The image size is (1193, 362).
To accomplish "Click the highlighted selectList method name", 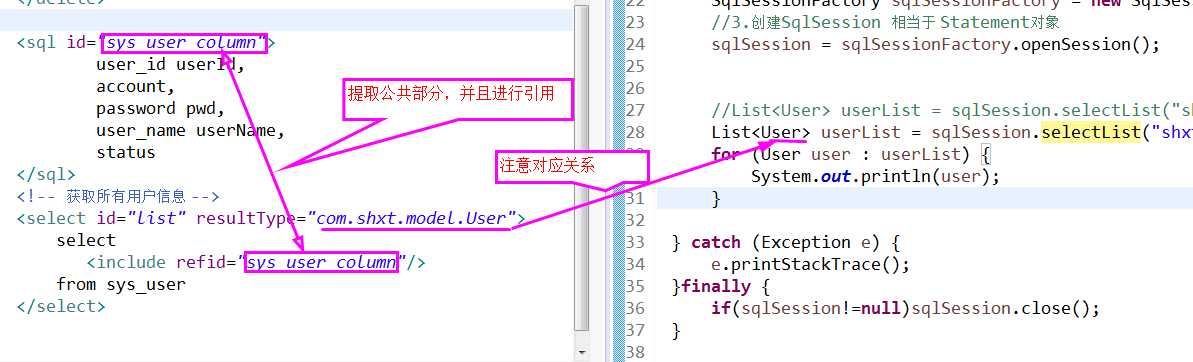I will [x=1090, y=132].
